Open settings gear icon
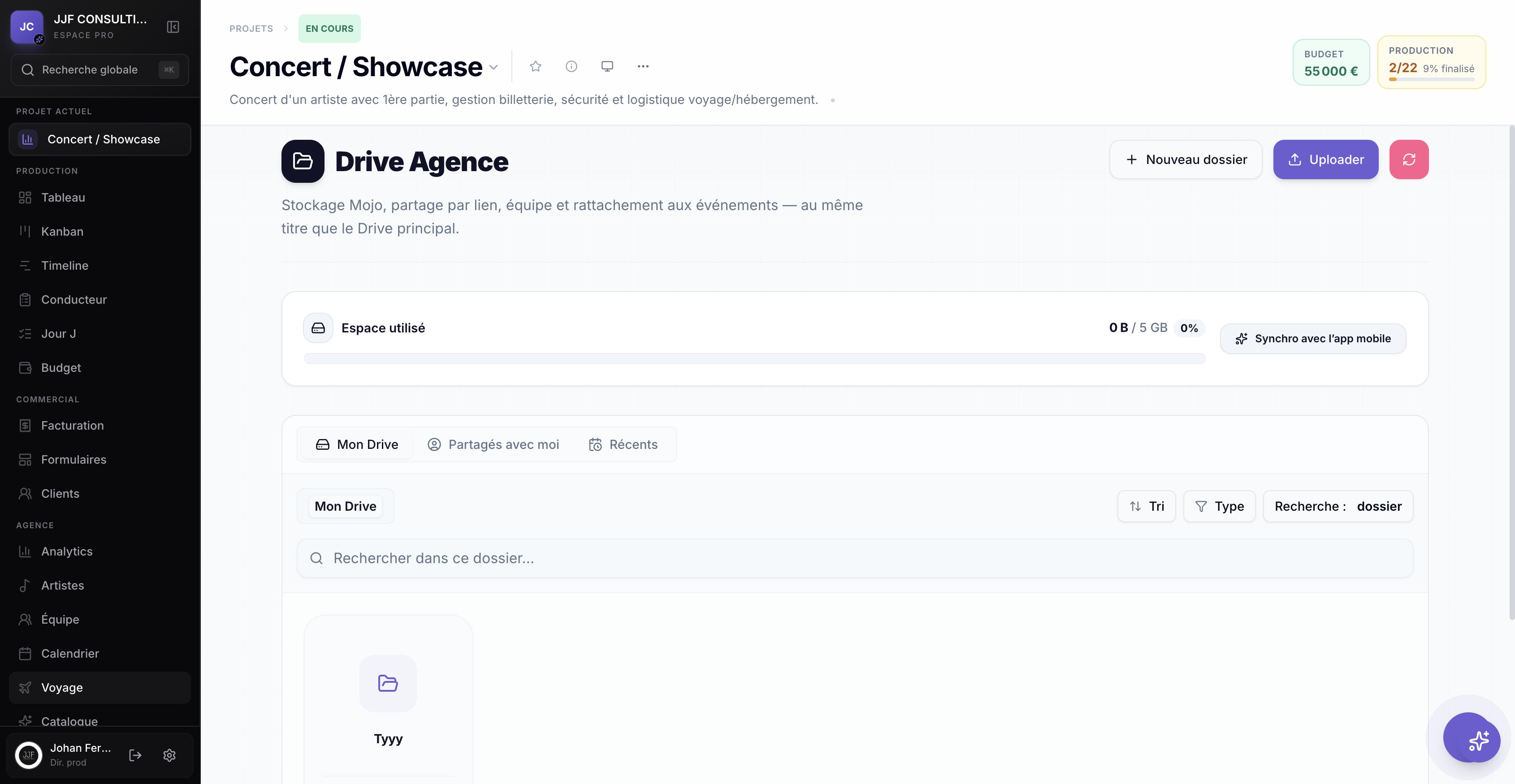 [169, 755]
